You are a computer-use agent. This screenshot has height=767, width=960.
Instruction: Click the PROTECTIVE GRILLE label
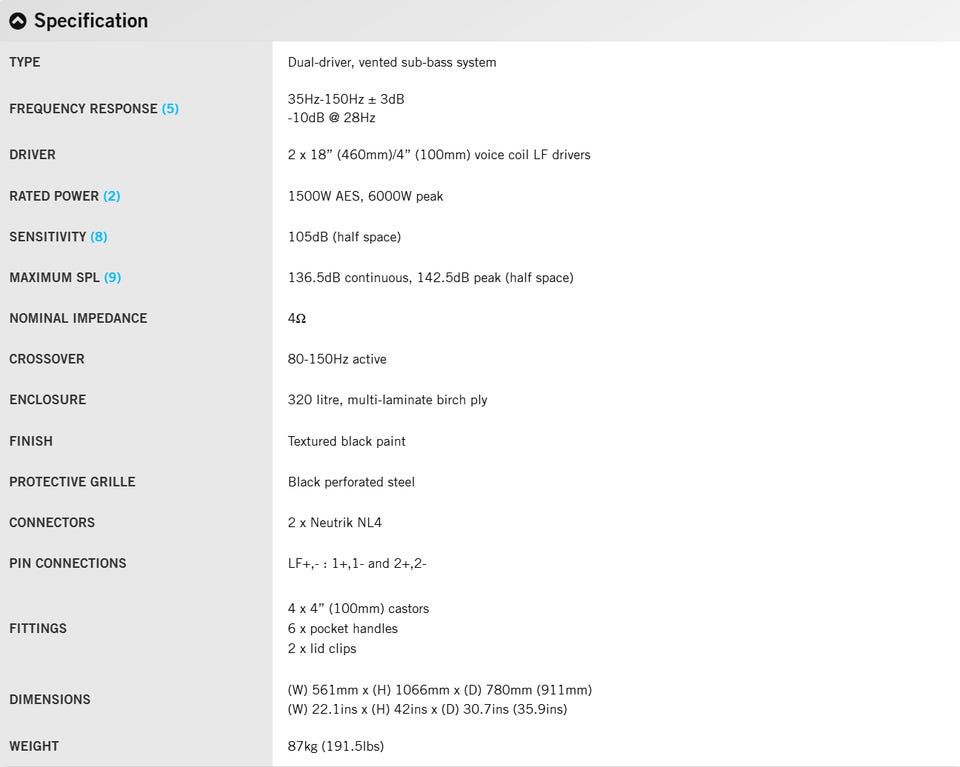[72, 482]
